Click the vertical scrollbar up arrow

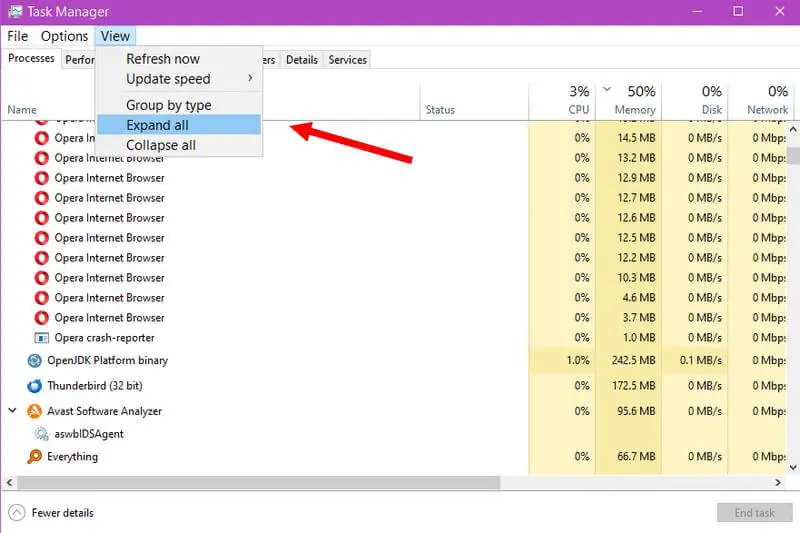click(x=793, y=130)
